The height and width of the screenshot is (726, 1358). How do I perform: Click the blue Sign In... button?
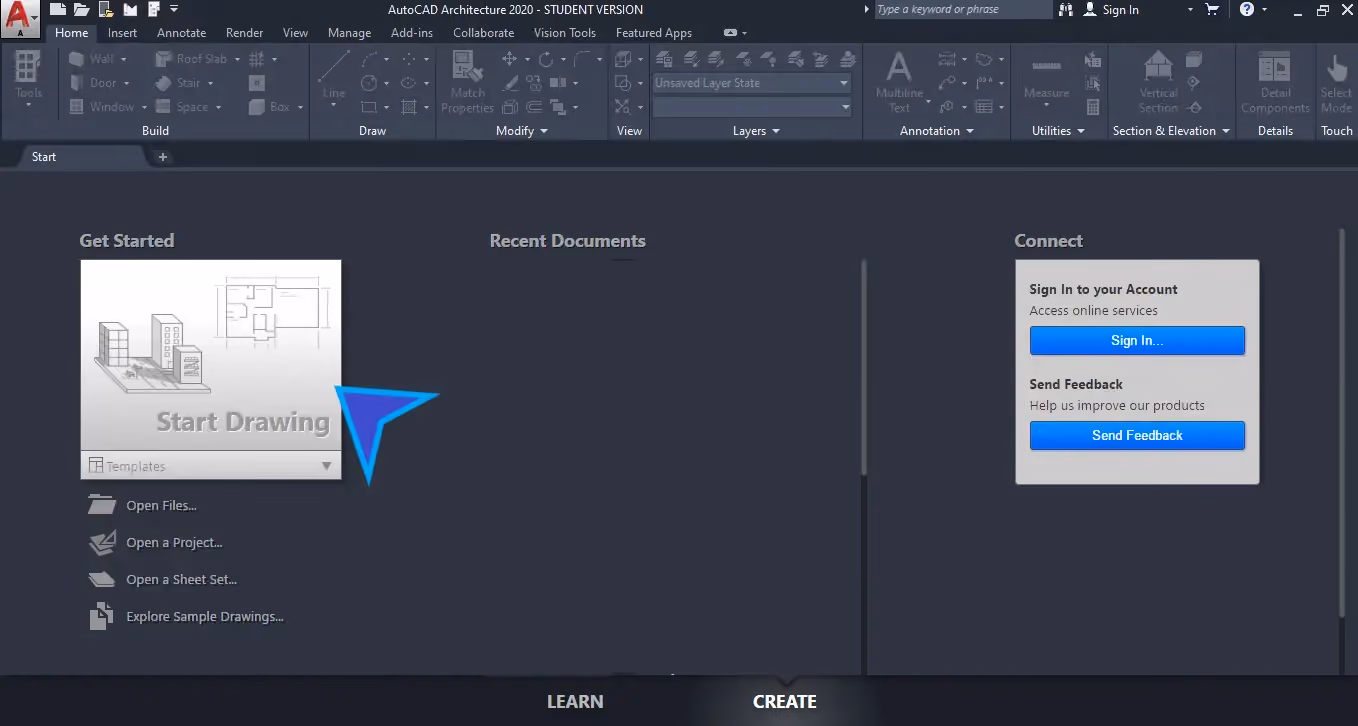click(1137, 341)
